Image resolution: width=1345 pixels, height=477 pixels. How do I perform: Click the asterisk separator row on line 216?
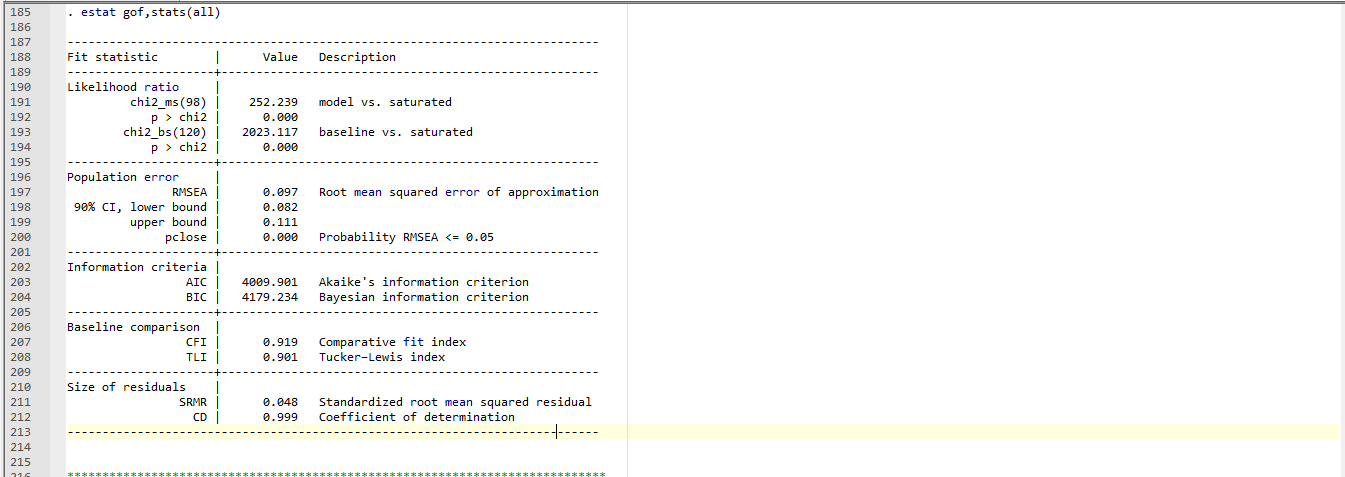(x=335, y=473)
